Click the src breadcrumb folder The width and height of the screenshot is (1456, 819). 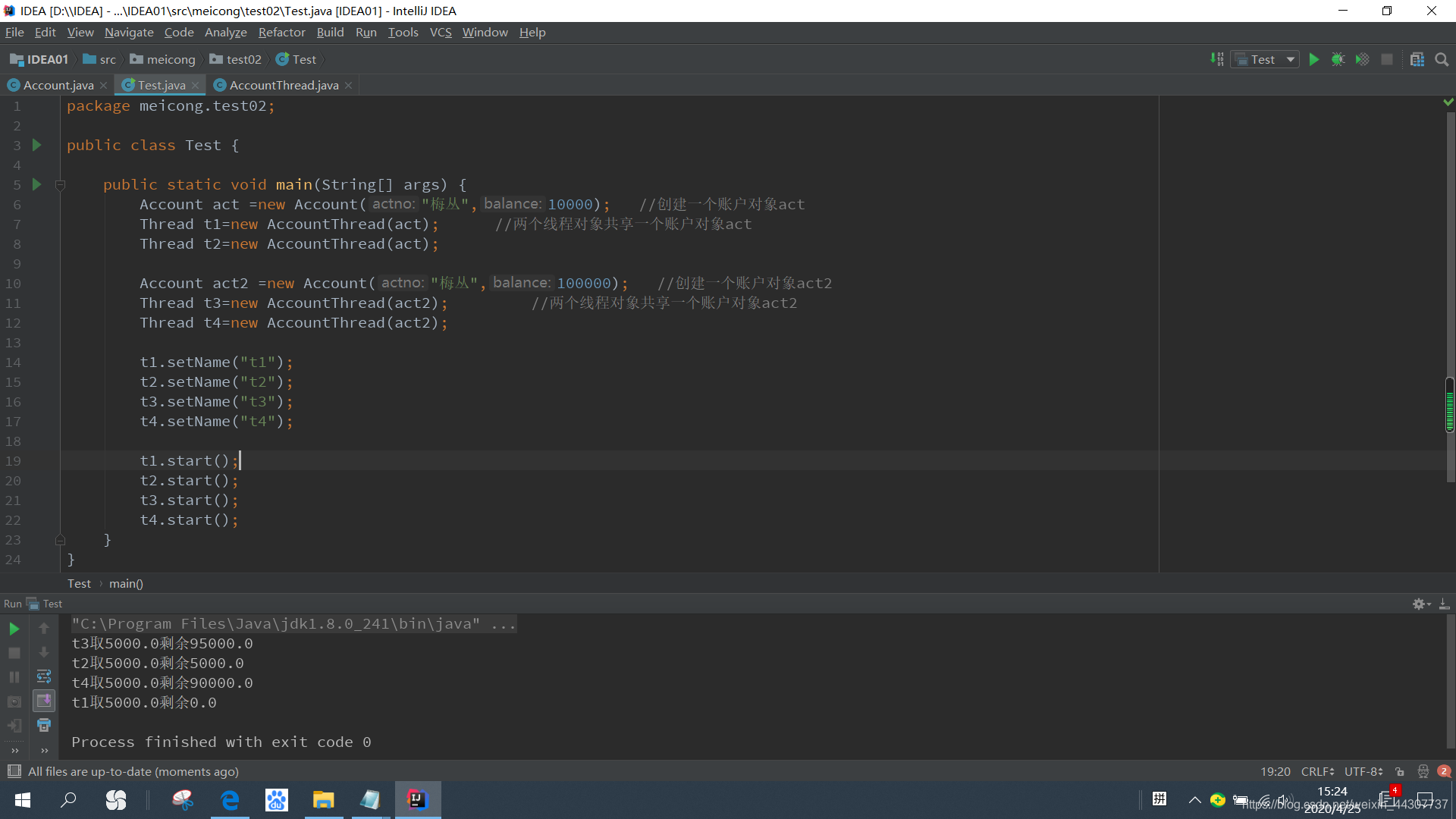tap(100, 59)
